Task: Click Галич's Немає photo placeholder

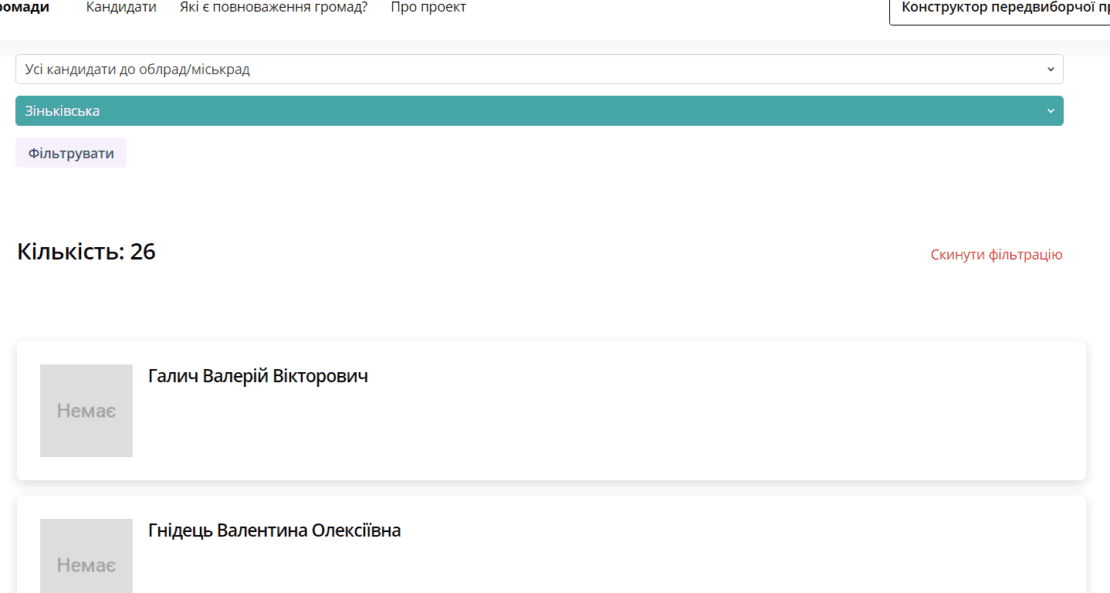Action: point(86,410)
